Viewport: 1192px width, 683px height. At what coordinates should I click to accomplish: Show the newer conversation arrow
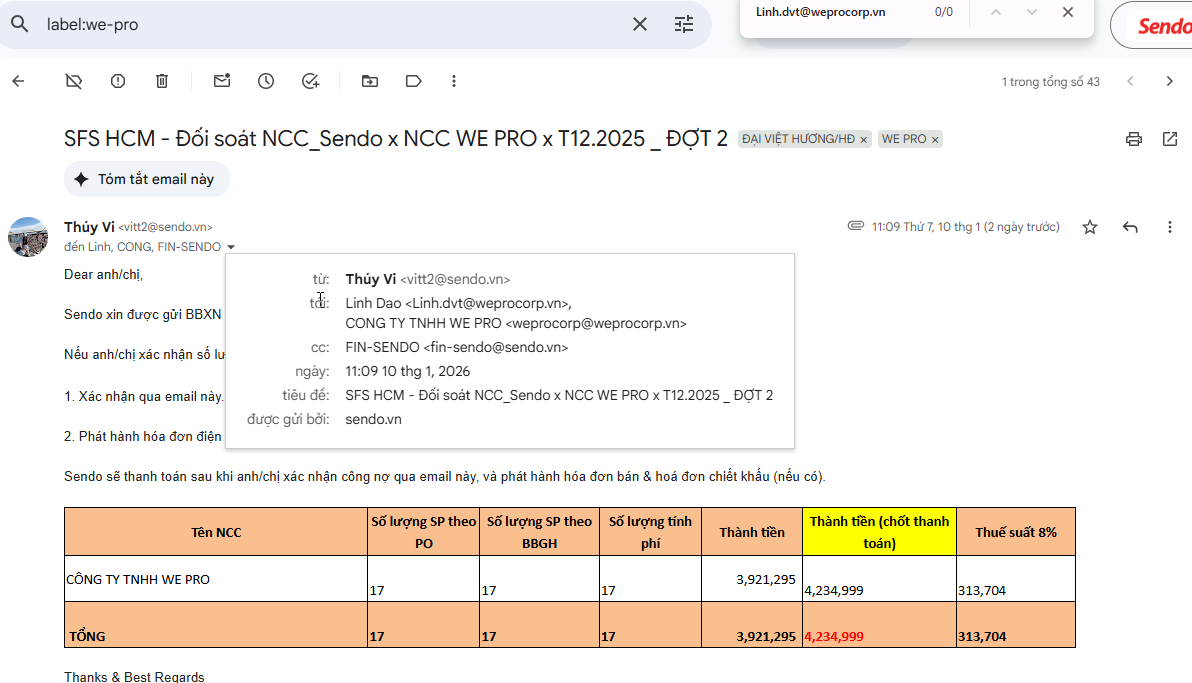(x=1130, y=81)
